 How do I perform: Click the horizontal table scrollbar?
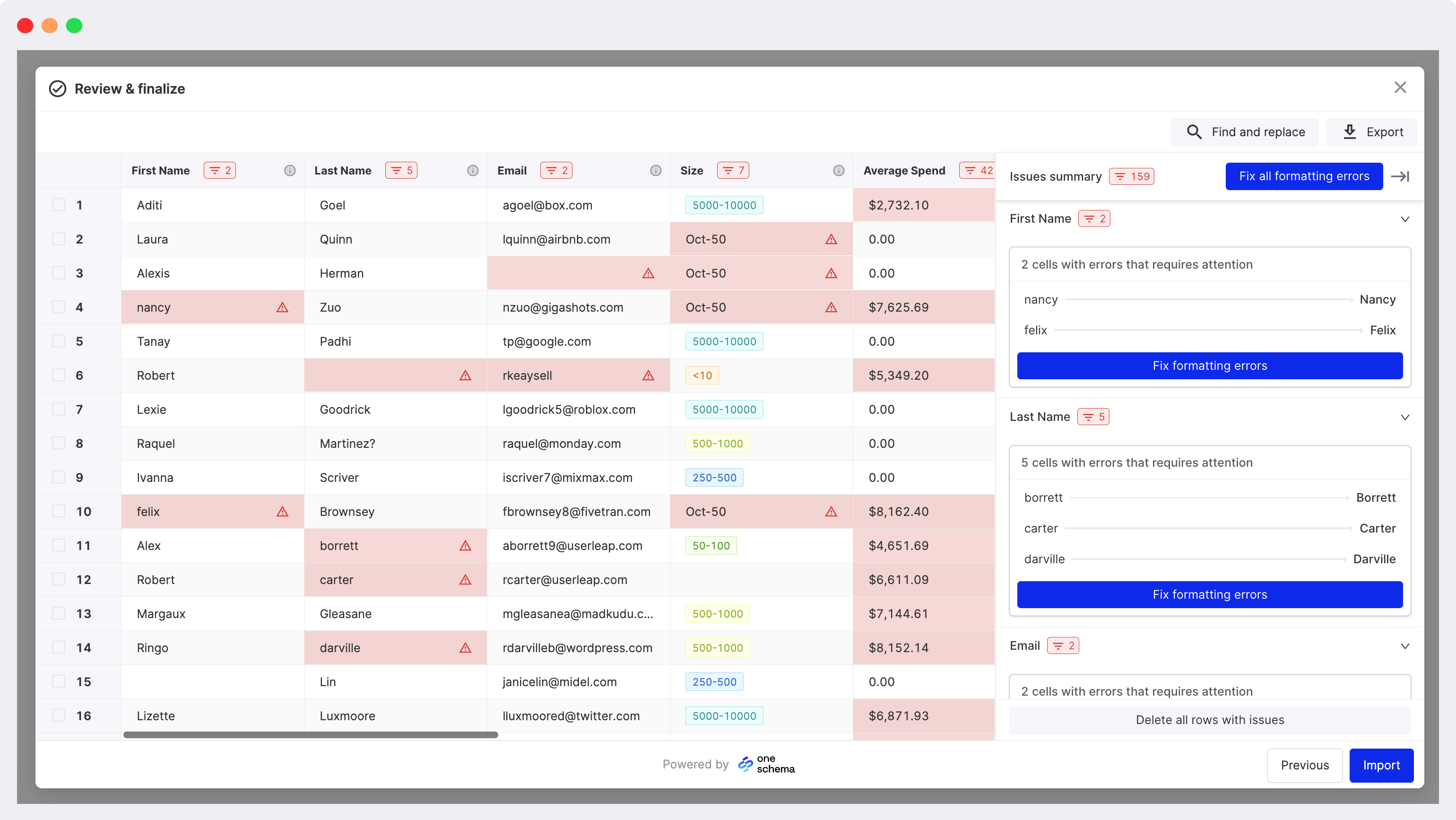(x=311, y=735)
